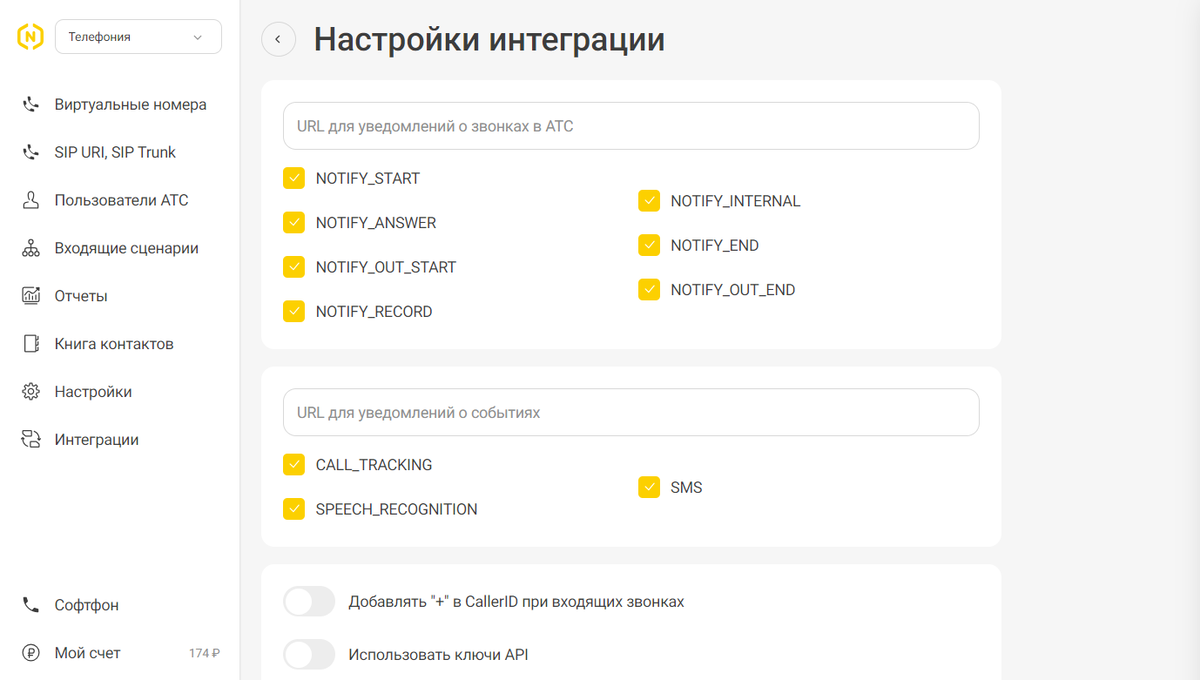Viewport: 1200px width, 680px height.
Task: Enable the Использовать ключи API switch
Action: (309, 655)
